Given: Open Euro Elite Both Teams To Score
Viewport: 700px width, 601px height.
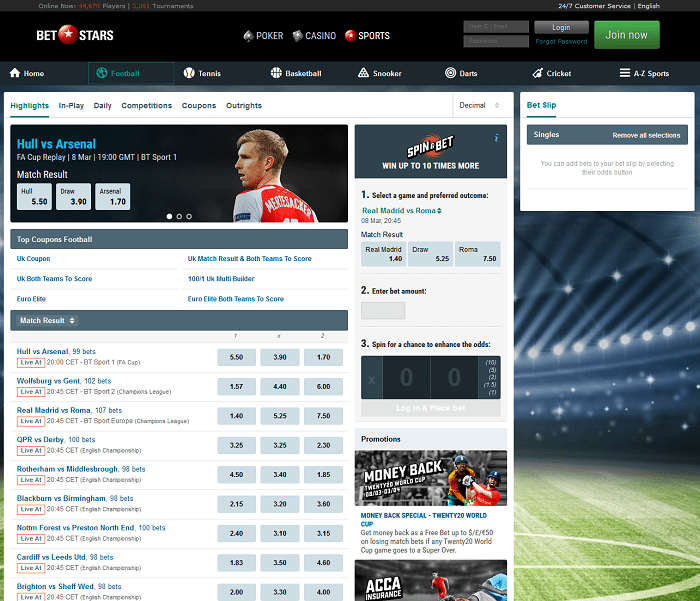Looking at the screenshot, I should tap(236, 299).
